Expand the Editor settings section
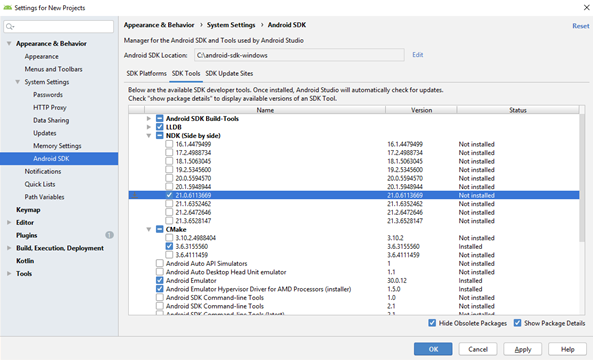The image size is (593, 360). pos(9,222)
